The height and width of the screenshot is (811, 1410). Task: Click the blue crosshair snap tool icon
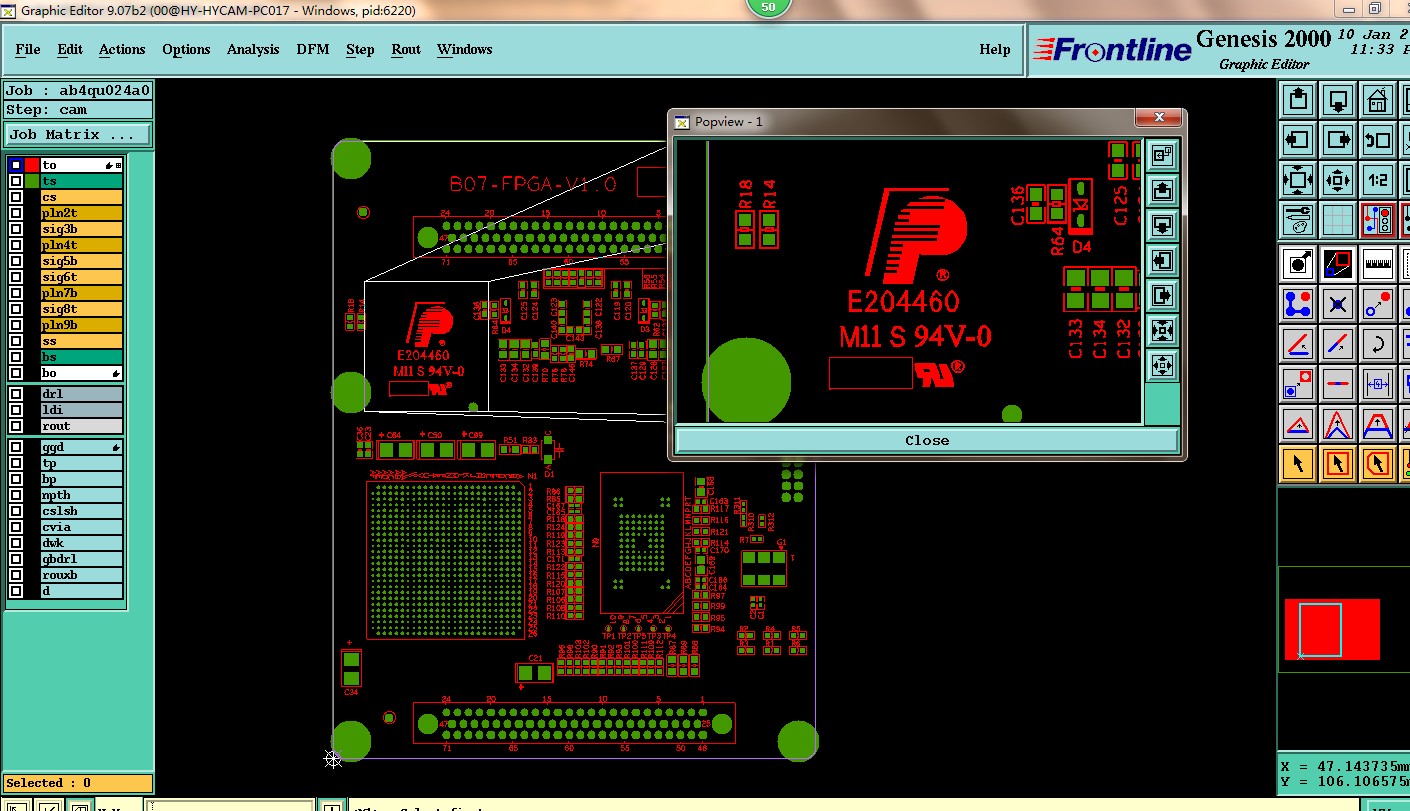(1337, 303)
